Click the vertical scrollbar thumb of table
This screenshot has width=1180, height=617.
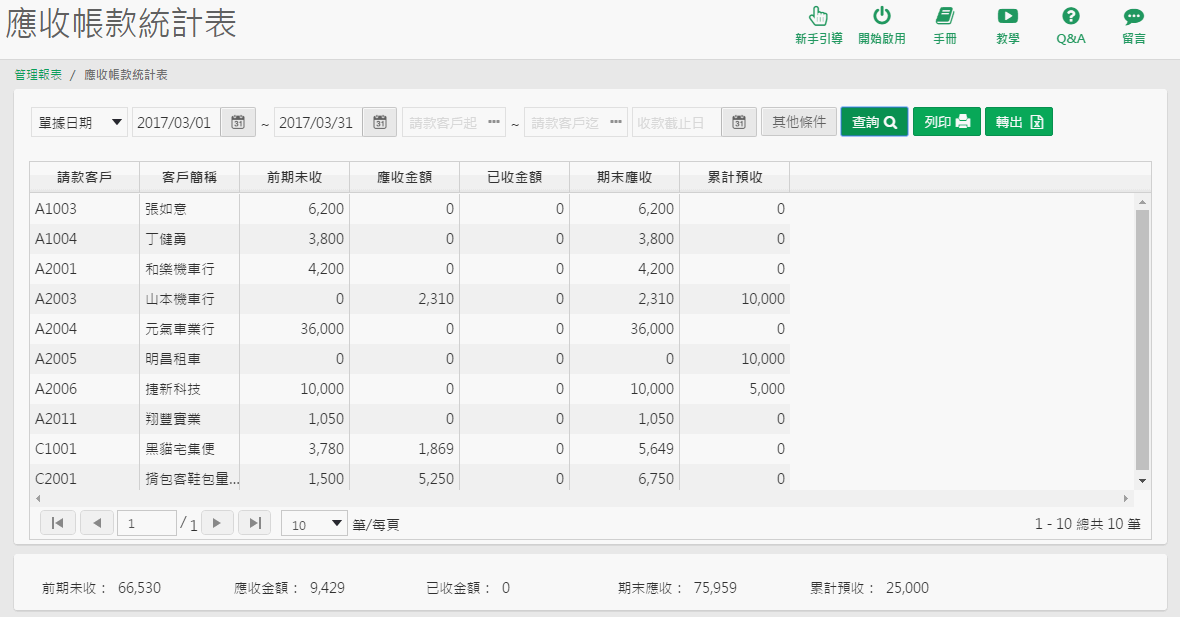pos(1142,340)
